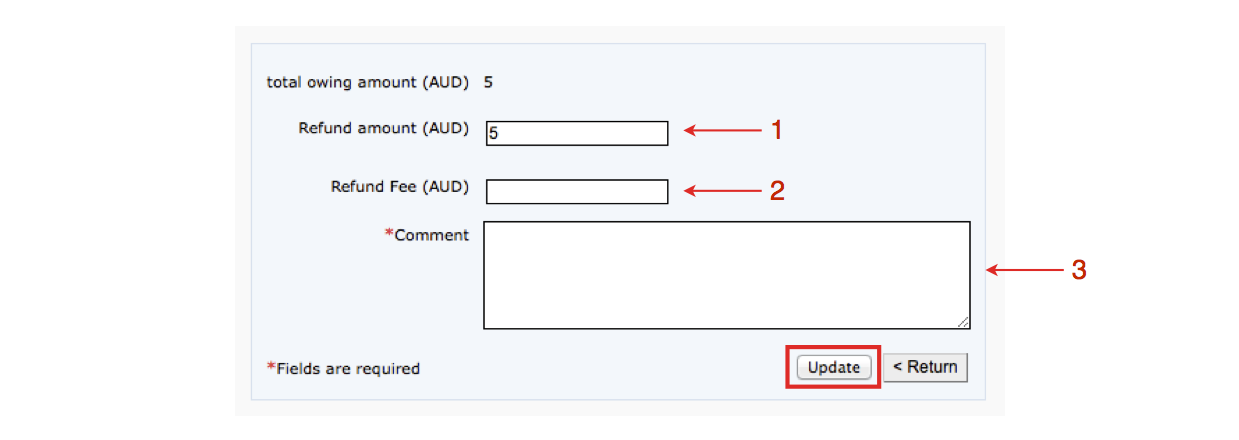Click the red arrow pointing to Refund Fee
The image size is (1239, 440).
(722, 190)
